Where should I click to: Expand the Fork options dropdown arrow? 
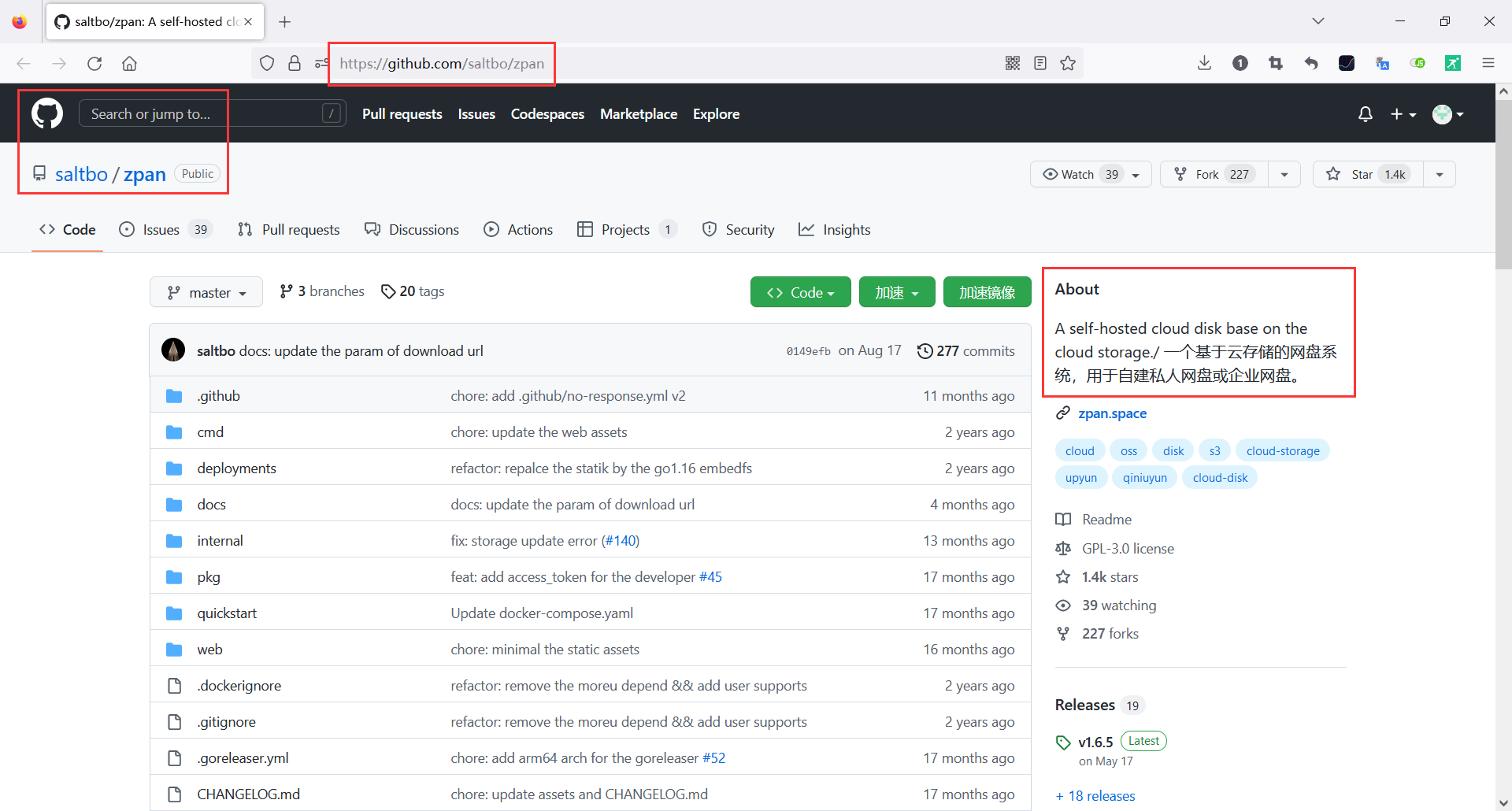1284,174
